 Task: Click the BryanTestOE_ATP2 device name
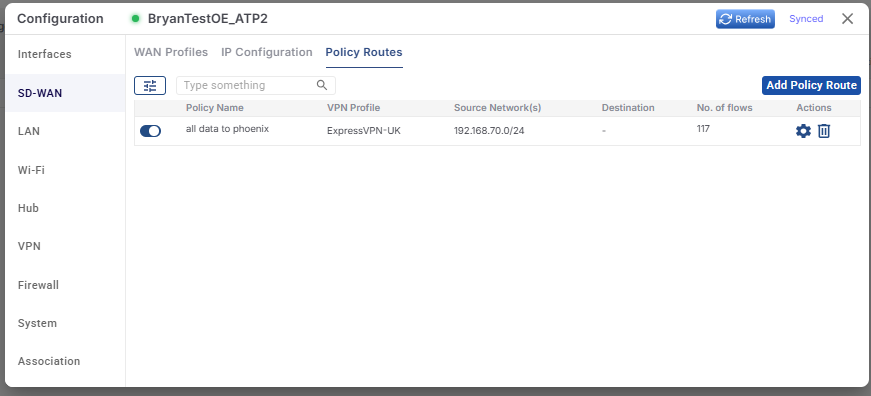pyautogui.click(x=208, y=19)
